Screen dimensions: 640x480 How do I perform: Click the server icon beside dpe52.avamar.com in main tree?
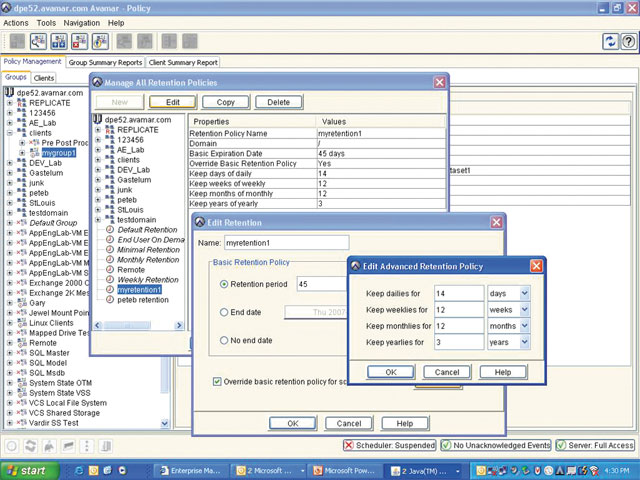point(9,93)
